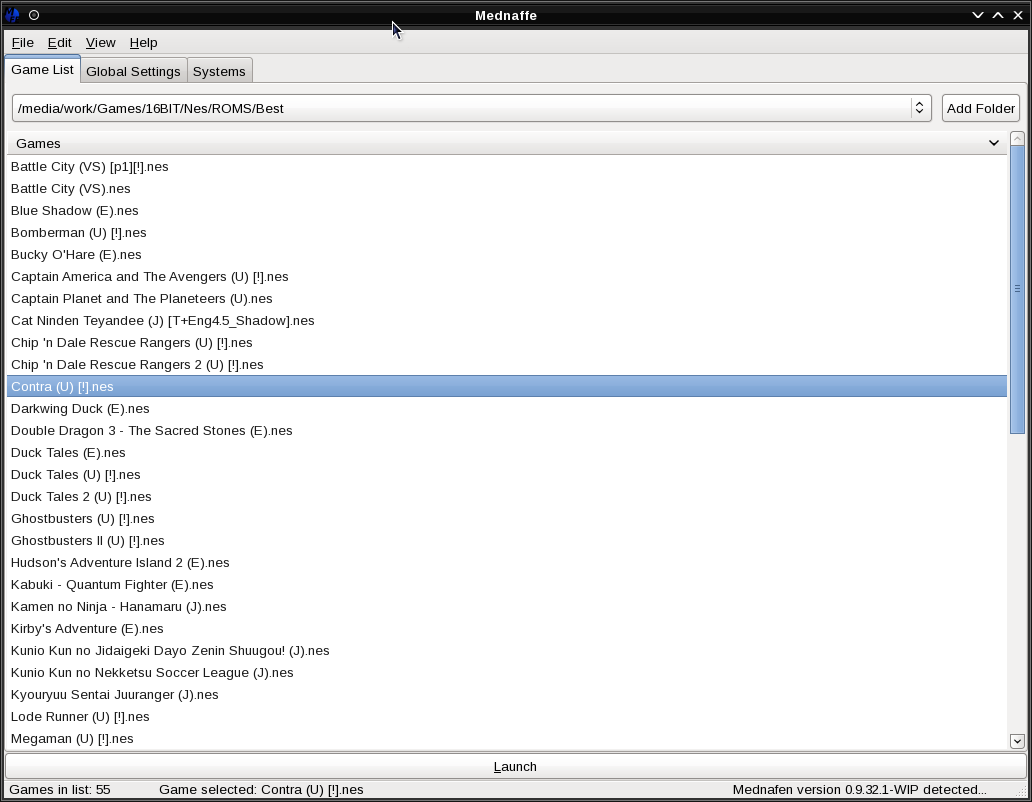This screenshot has height=802, width=1032.
Task: Select Hudson's Adventure Island 2 (E).nes
Action: 507,563
